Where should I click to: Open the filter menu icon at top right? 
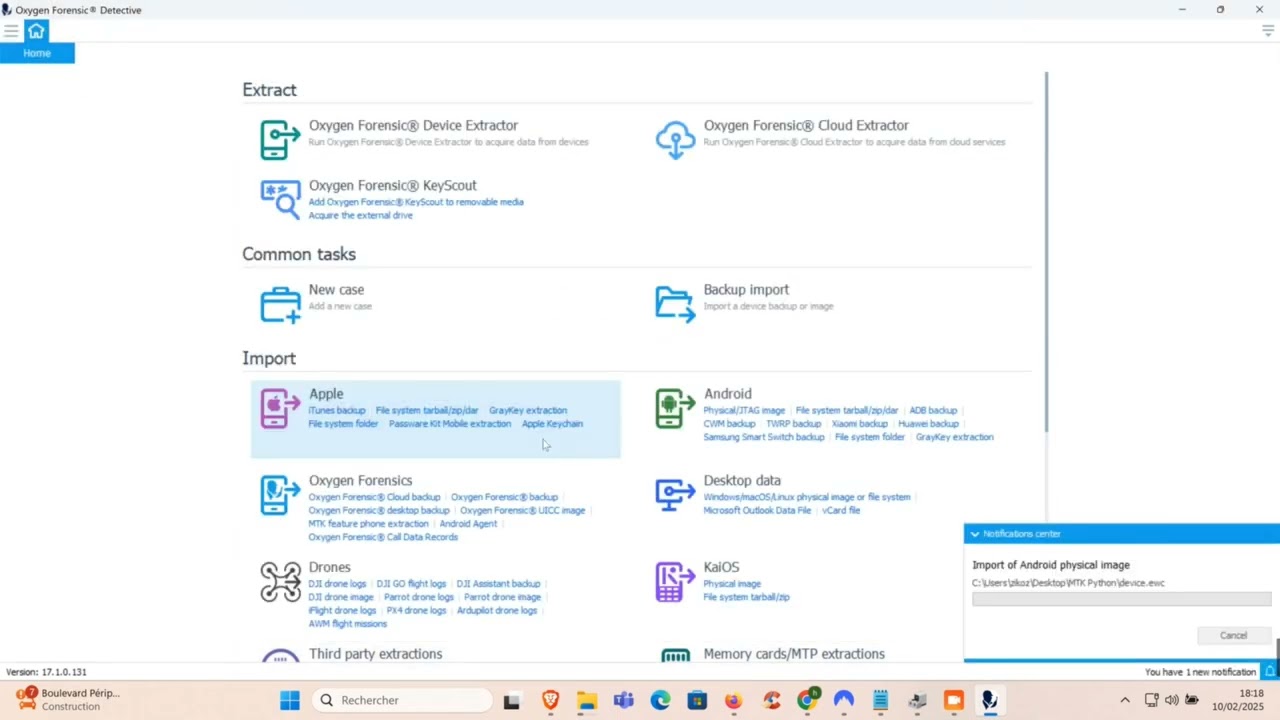point(1268,31)
